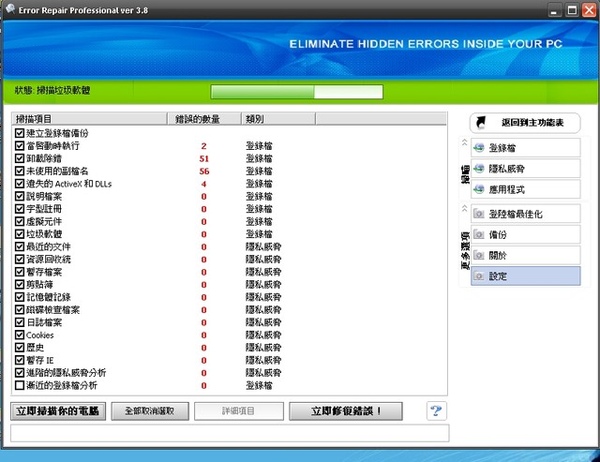600x462 pixels.
Task: Select the error count 51 for 卸載除錯
Action: tap(204, 158)
